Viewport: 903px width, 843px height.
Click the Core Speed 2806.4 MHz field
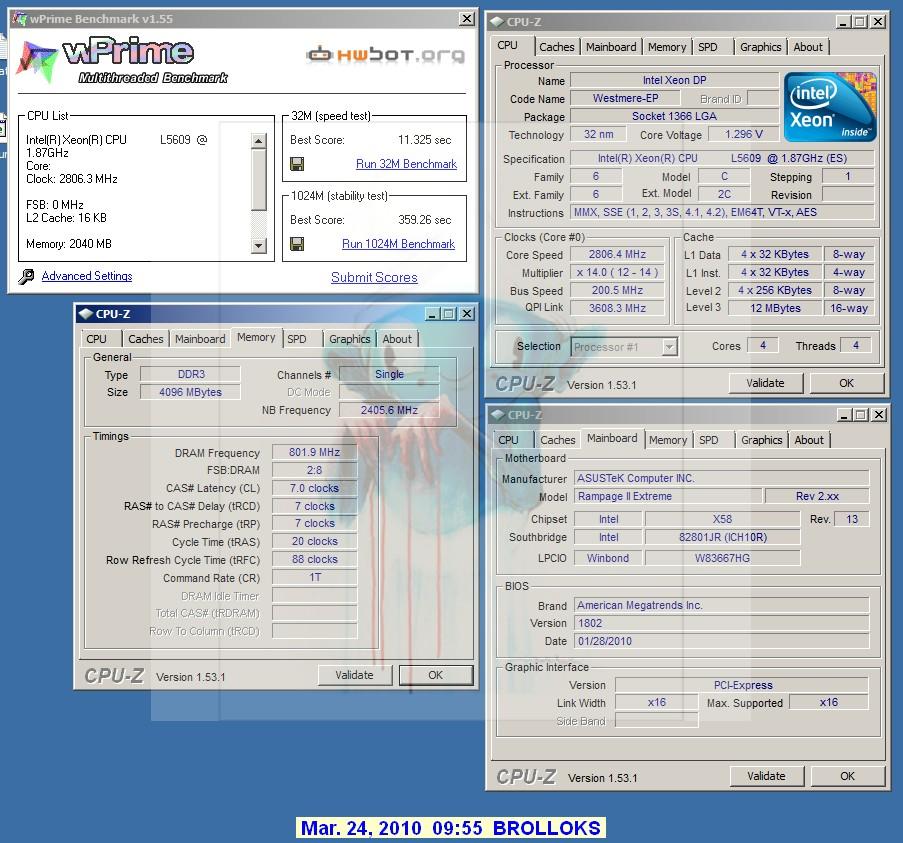[617, 255]
